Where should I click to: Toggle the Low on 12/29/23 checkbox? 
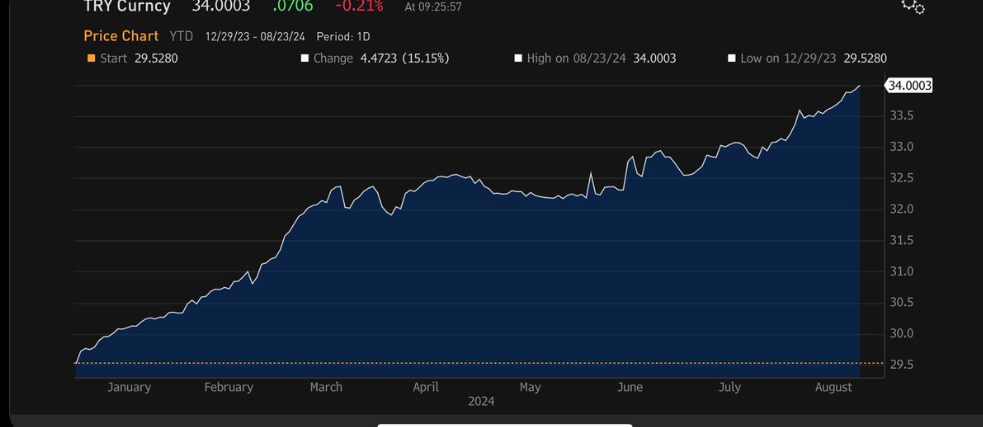[732, 58]
